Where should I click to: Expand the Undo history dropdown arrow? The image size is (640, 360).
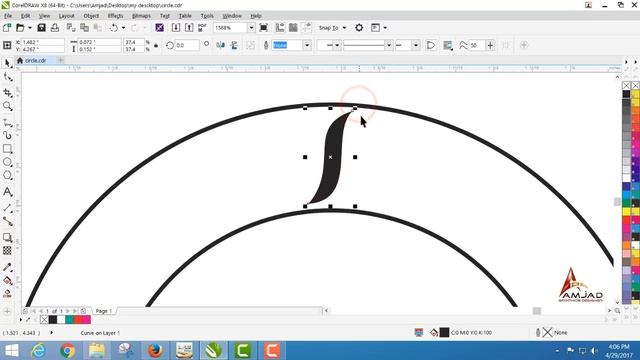click(123, 28)
